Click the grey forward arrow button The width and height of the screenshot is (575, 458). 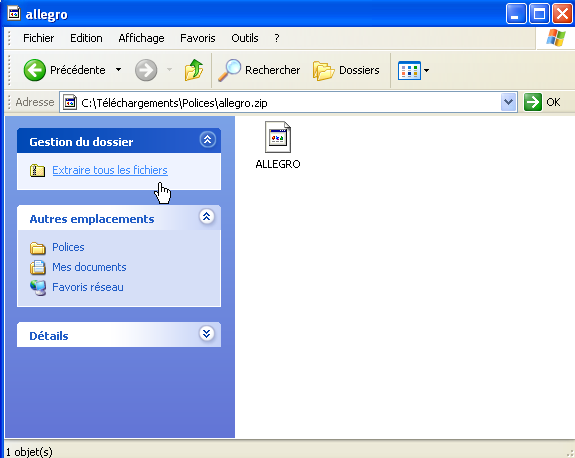pyautogui.click(x=146, y=70)
